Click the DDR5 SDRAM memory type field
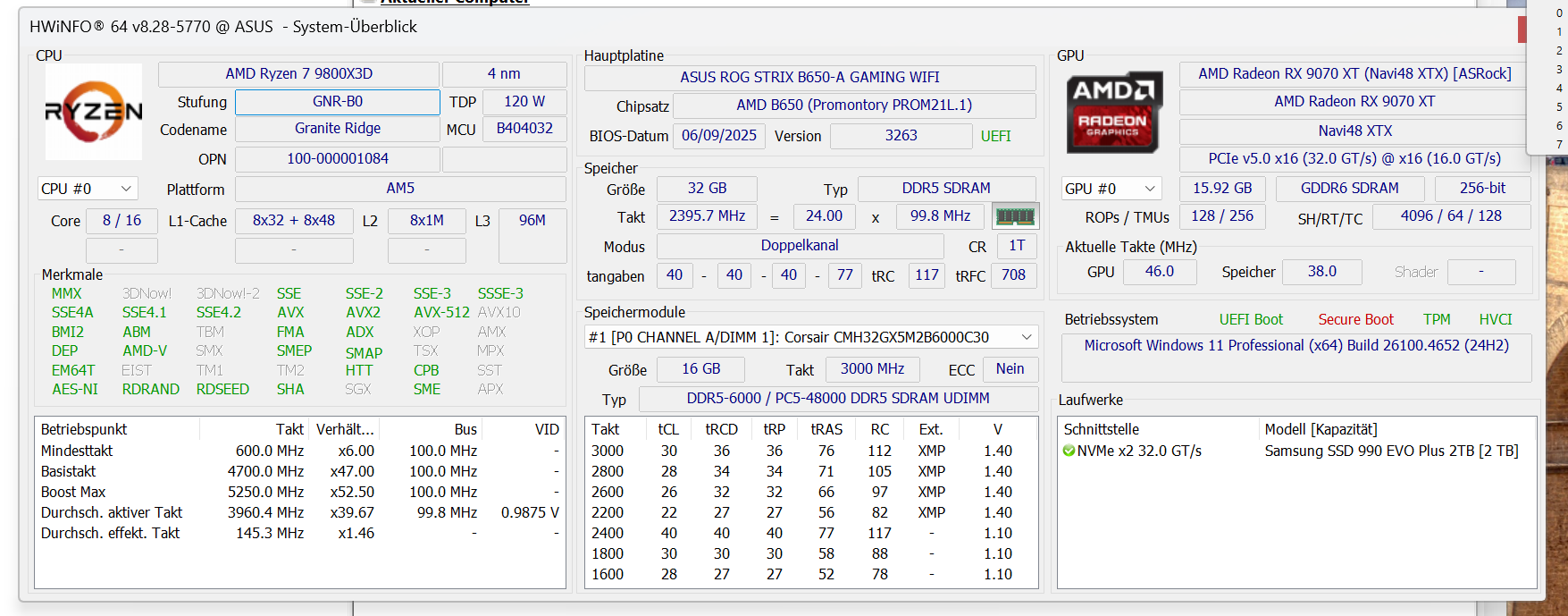The width and height of the screenshot is (1568, 616). (946, 189)
